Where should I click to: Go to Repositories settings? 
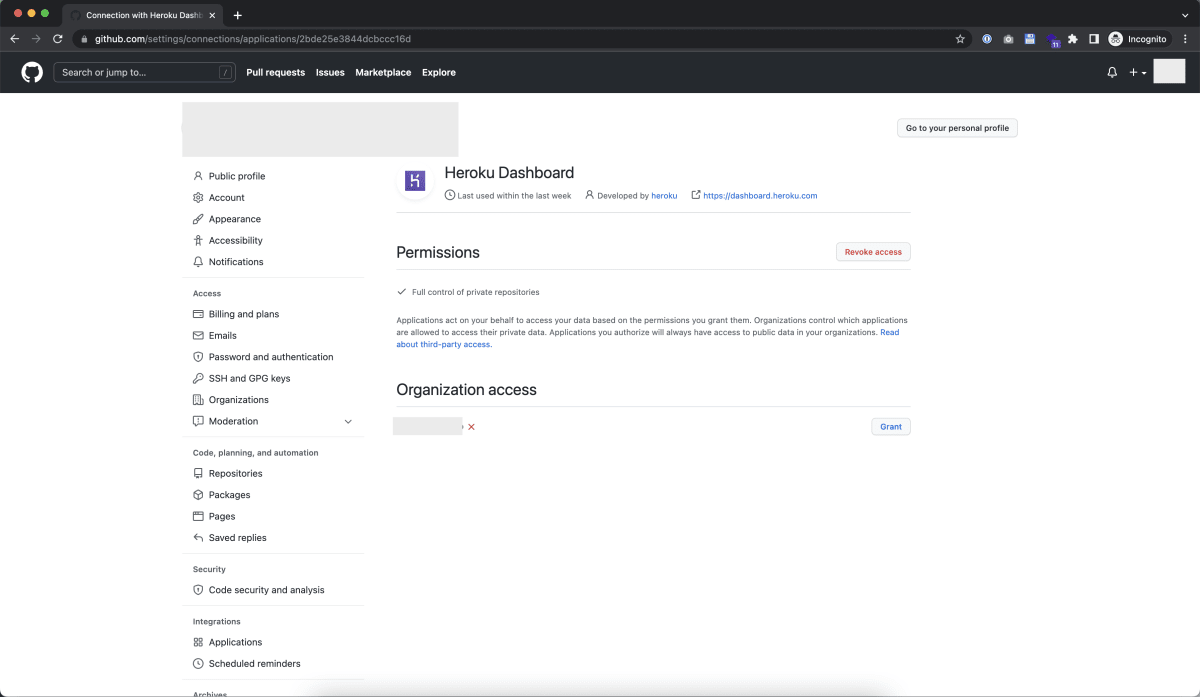236,474
